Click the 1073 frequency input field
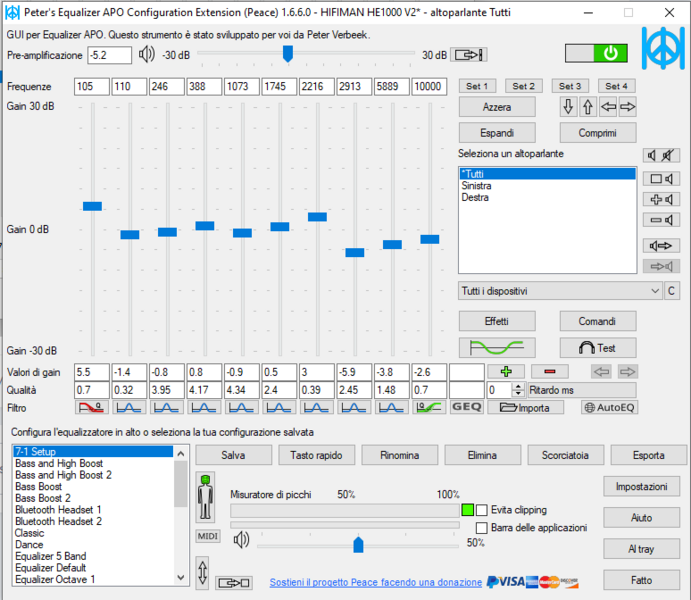The image size is (691, 600). (242, 87)
